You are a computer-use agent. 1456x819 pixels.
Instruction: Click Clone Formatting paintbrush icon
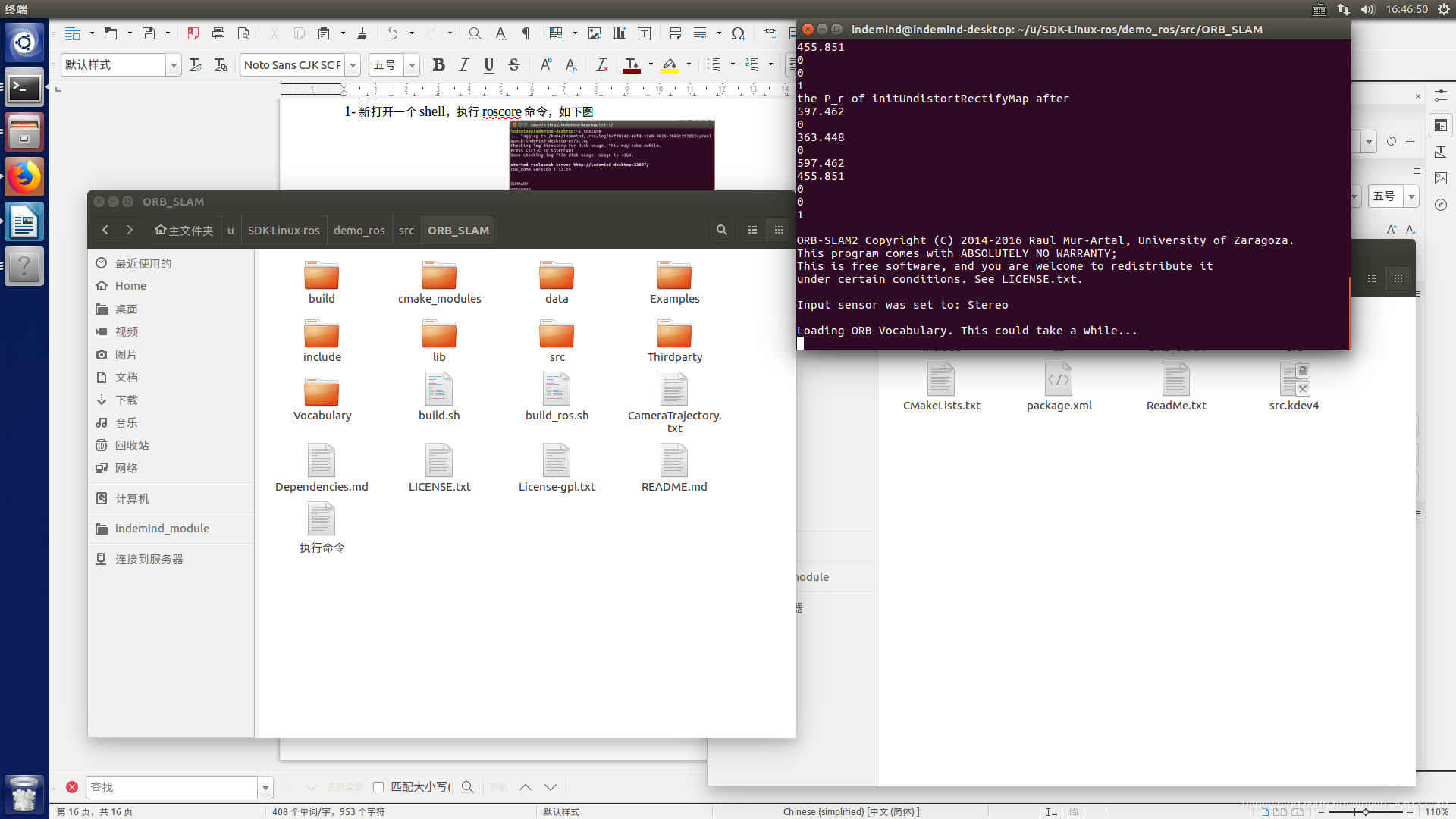click(x=362, y=33)
